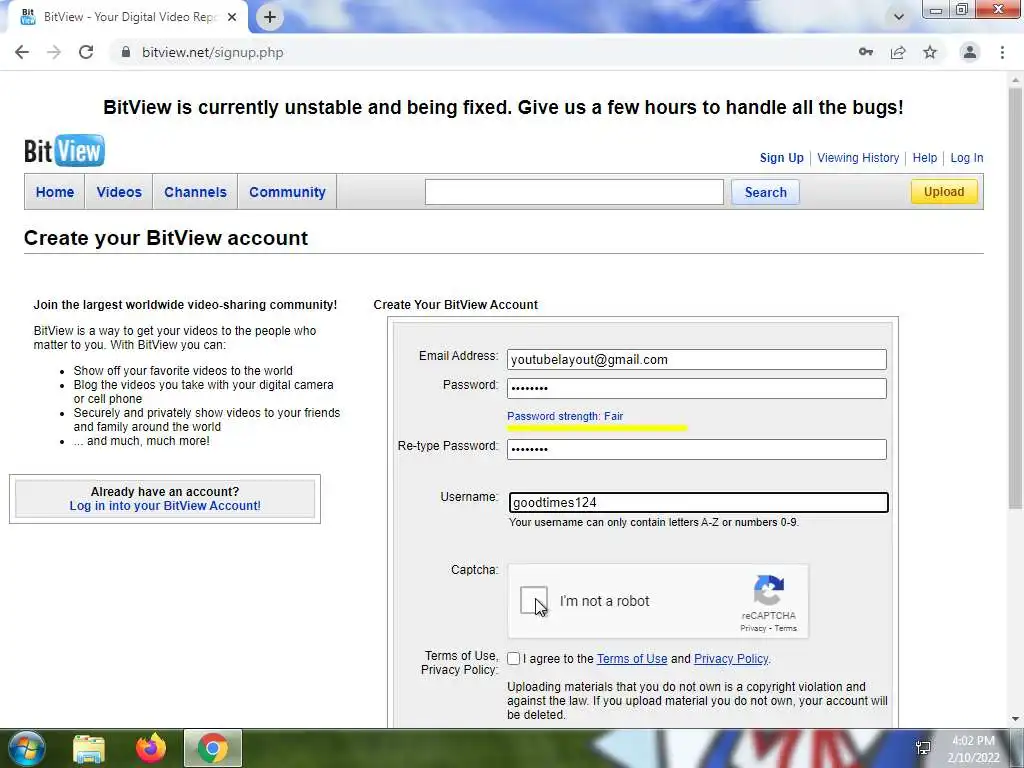Open the Privacy Policy link

click(731, 659)
